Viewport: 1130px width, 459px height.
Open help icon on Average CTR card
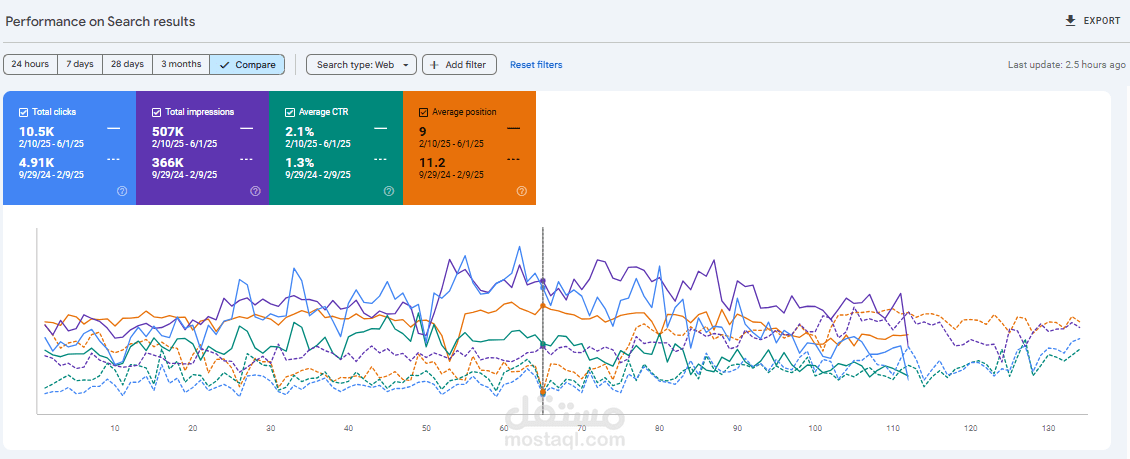388,191
